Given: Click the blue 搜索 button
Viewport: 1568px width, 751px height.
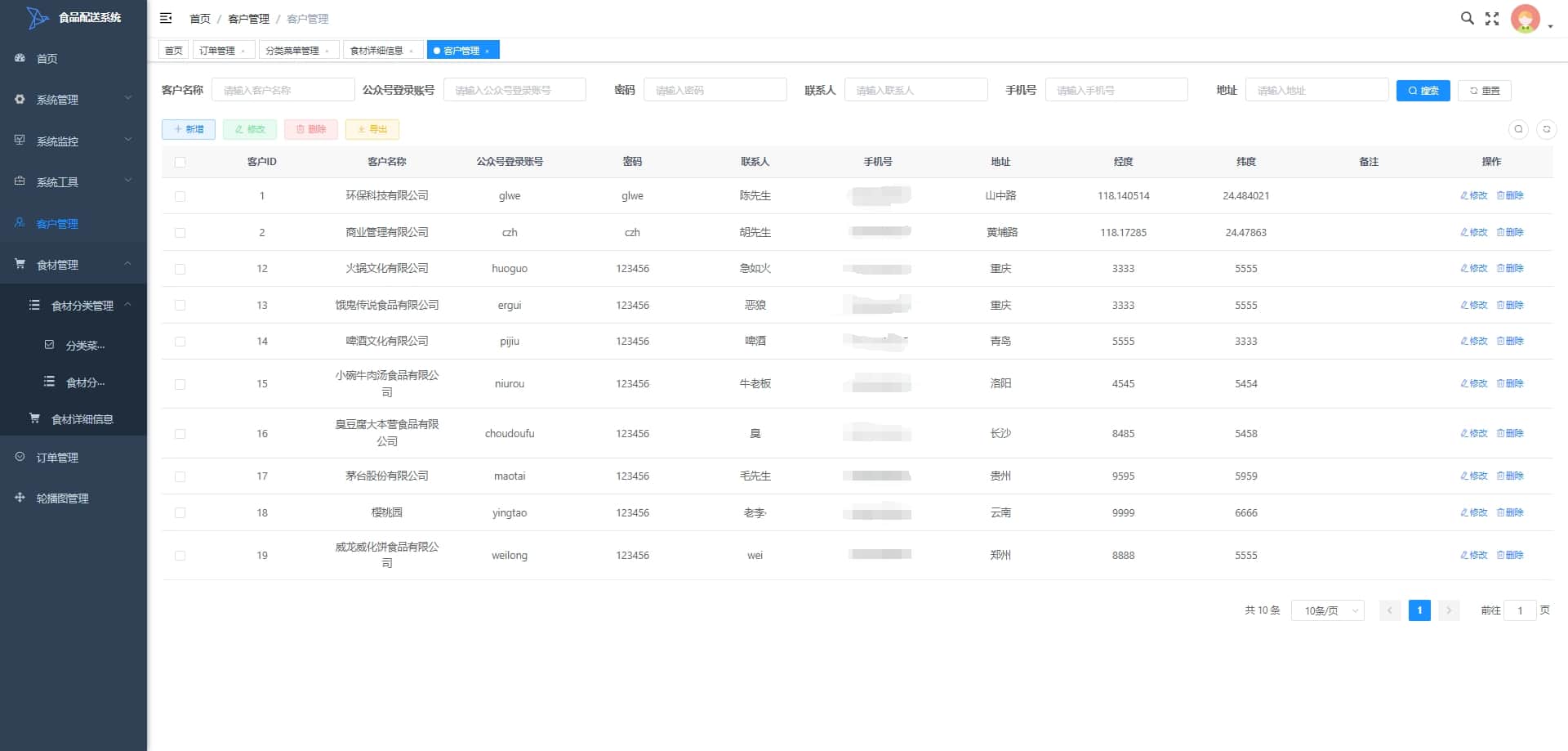Looking at the screenshot, I should click(x=1423, y=91).
